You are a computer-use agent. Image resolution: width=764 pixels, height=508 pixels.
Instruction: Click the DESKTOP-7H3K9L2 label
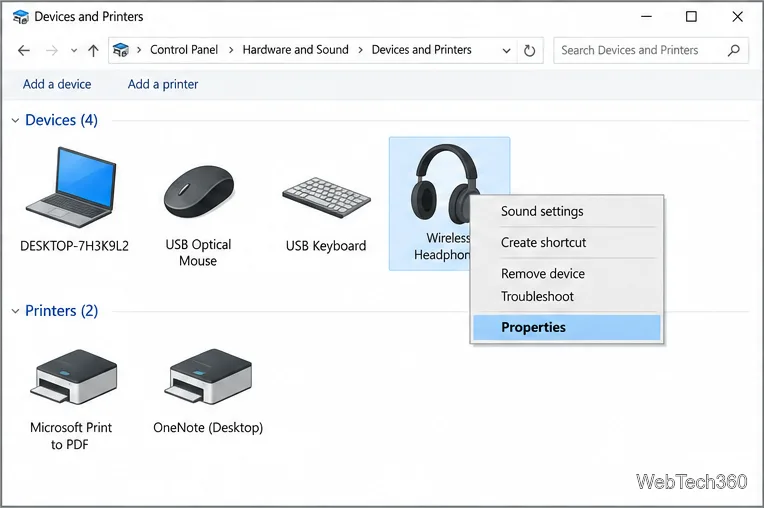click(74, 246)
